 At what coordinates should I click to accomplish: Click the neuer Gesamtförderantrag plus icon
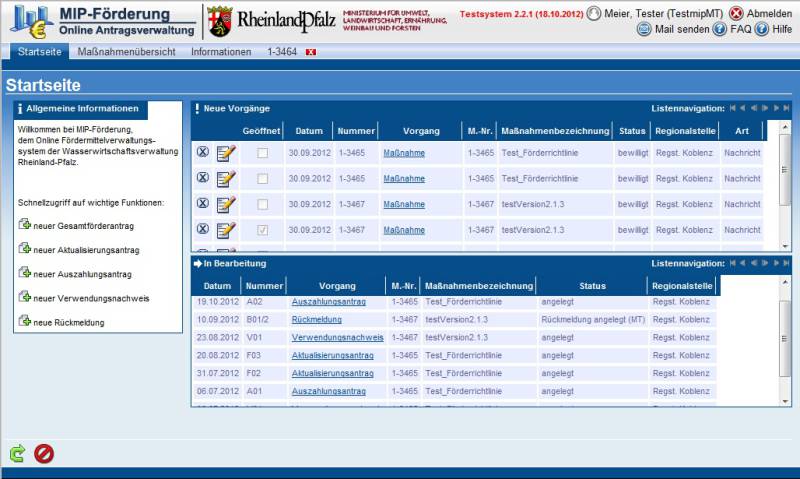24,223
